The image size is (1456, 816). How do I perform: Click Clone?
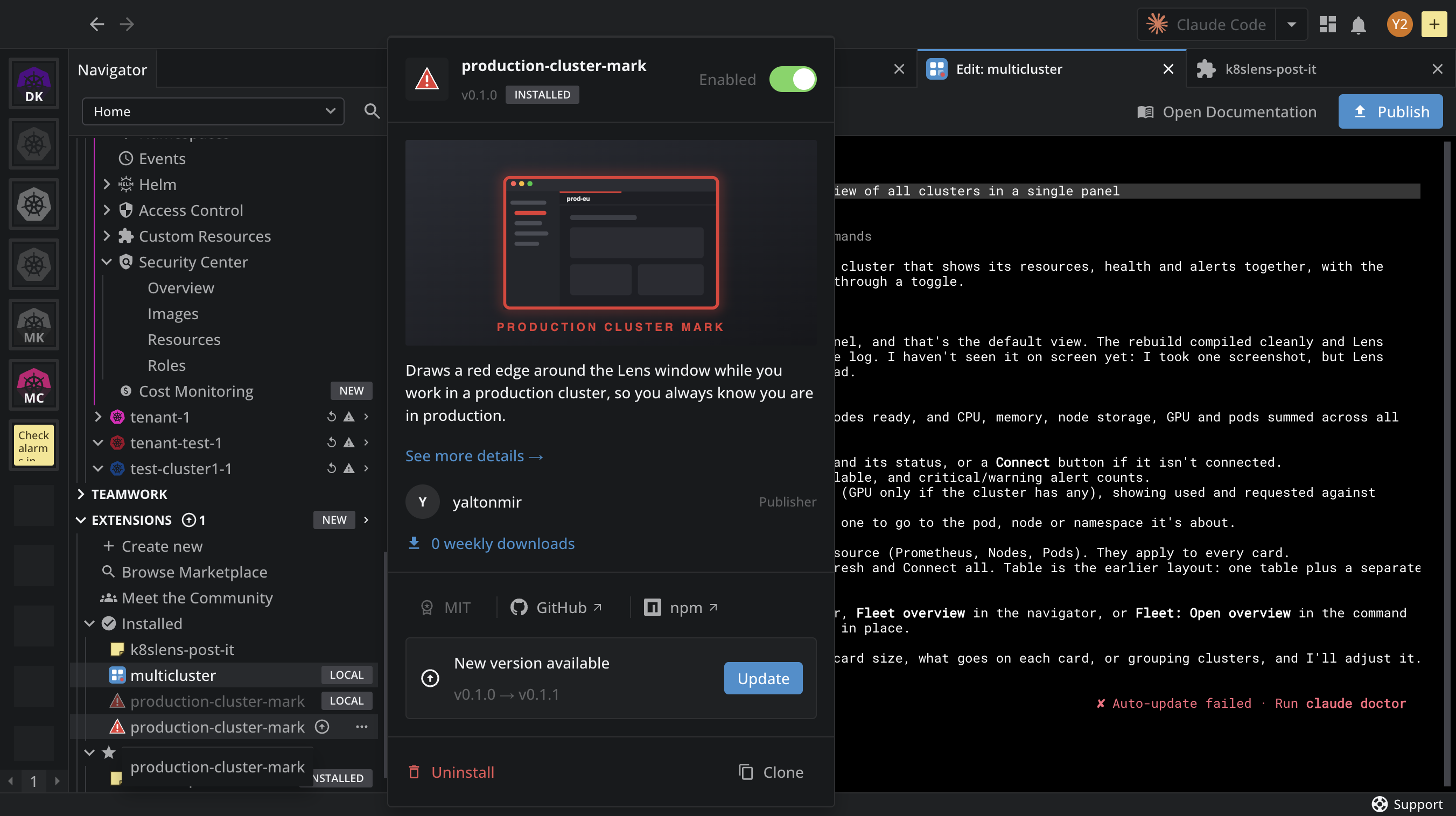coord(771,772)
